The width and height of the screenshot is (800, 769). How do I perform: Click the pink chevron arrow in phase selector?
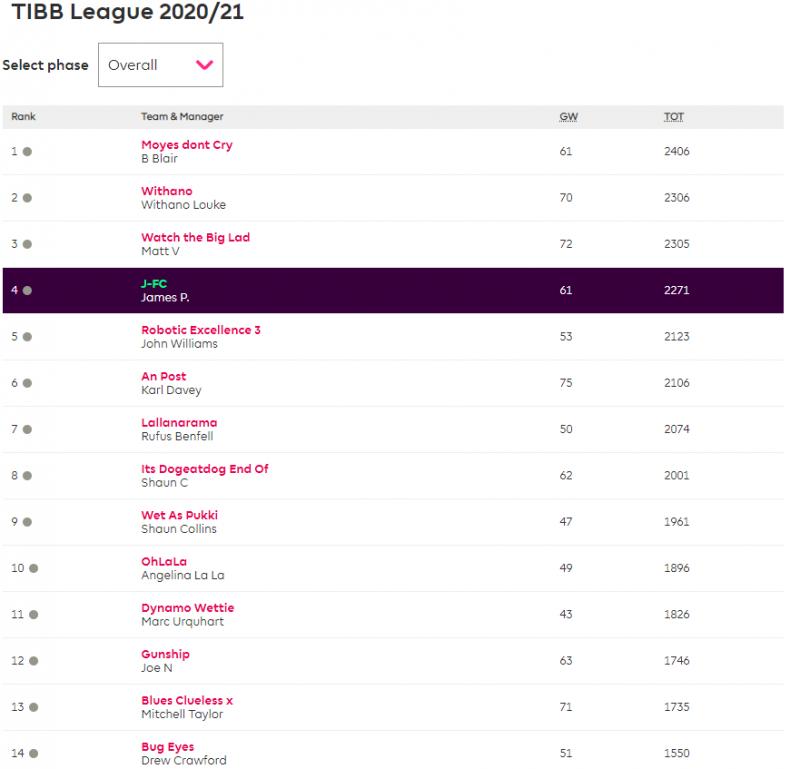click(205, 66)
